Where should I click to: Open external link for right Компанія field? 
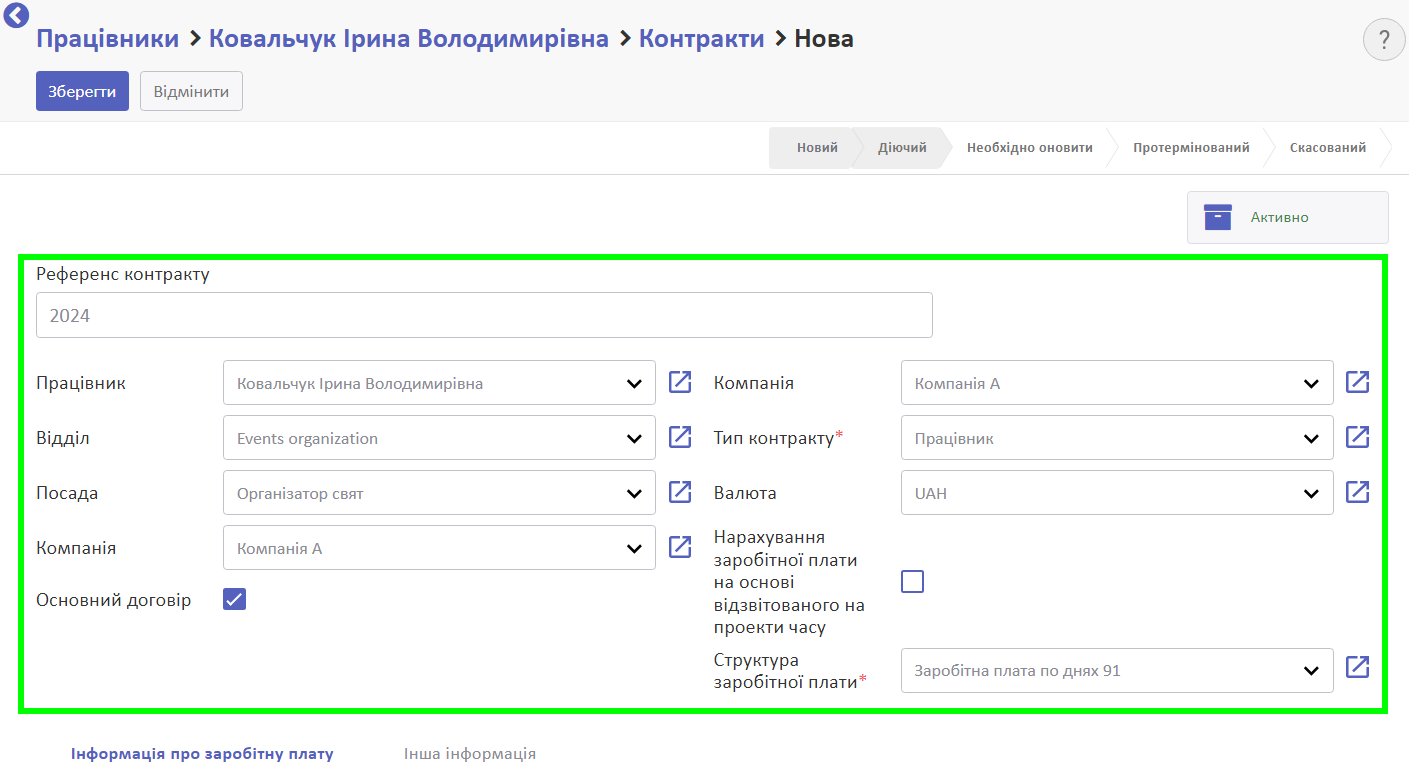click(x=1357, y=382)
